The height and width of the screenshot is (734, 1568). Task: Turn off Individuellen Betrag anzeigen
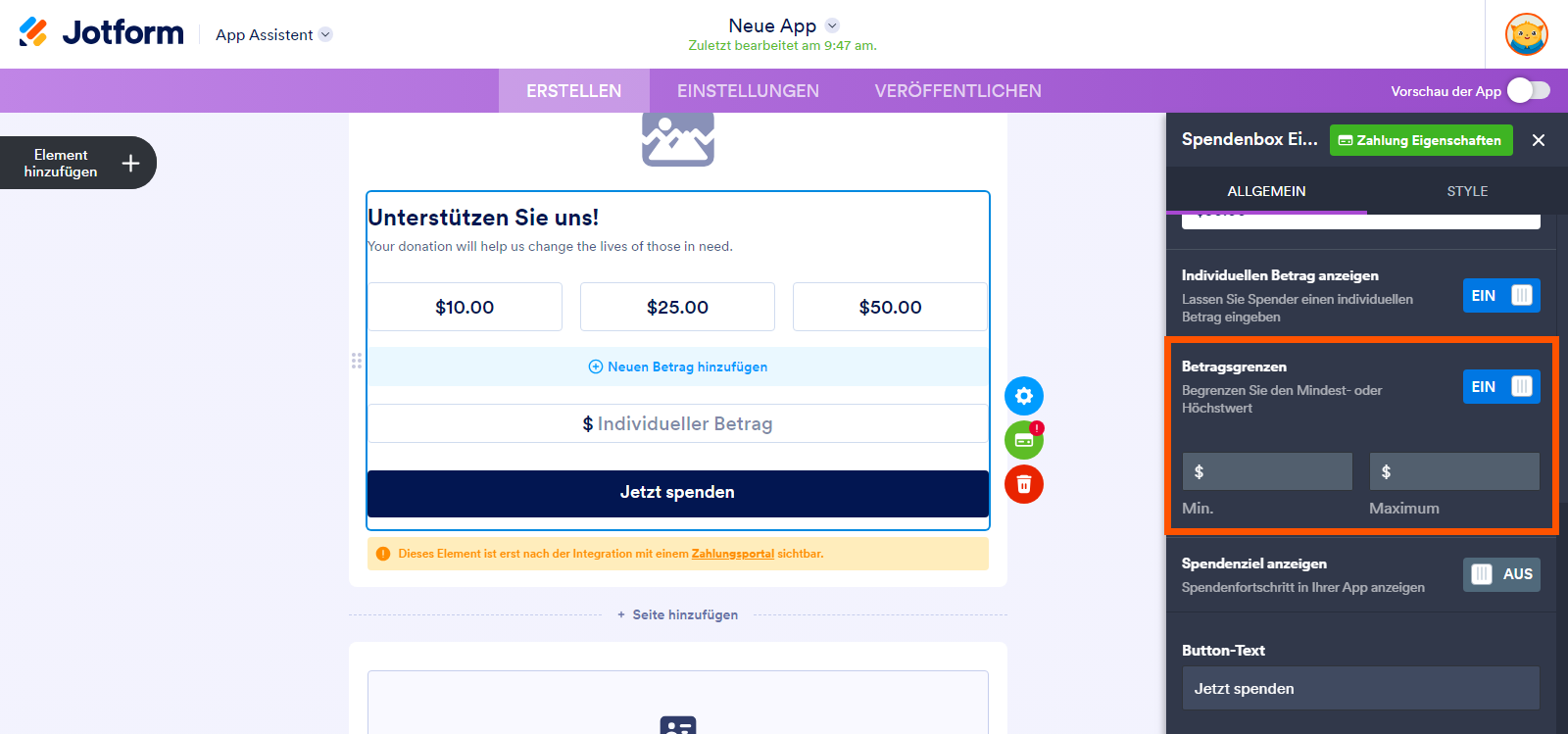[1500, 296]
